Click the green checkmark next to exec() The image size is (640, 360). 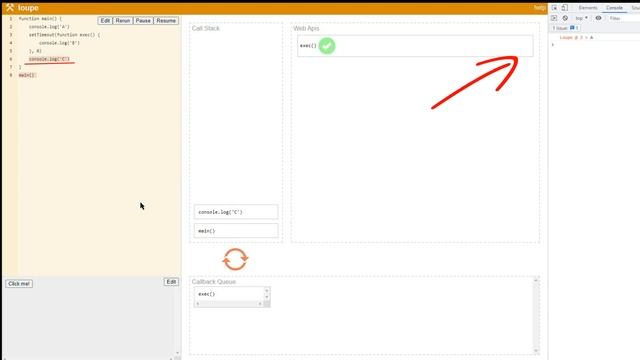[327, 46]
